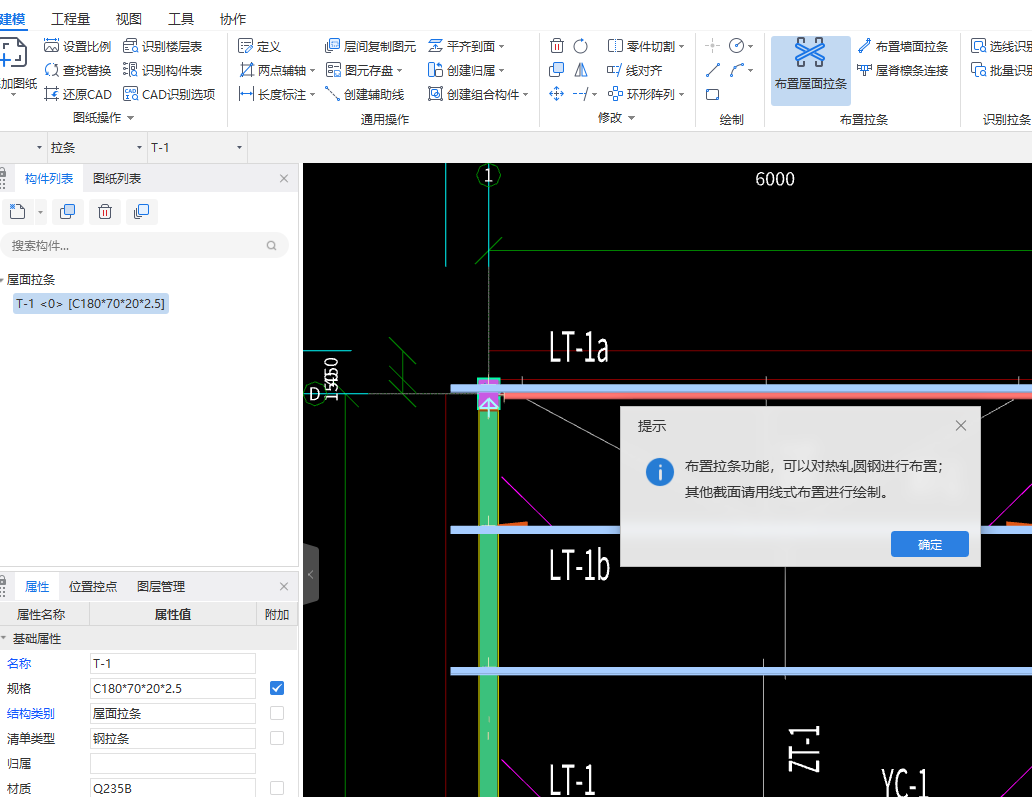Click 还原CAD tool
The image size is (1032, 797).
tap(77, 94)
